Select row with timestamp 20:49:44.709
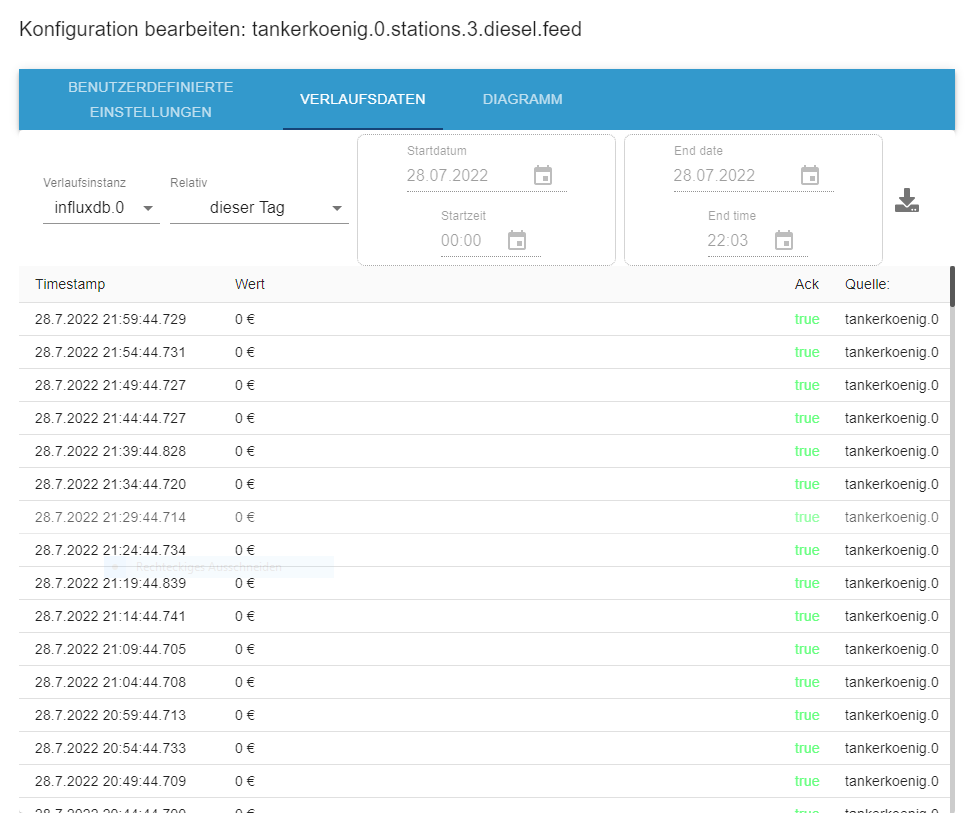The width and height of the screenshot is (970, 814). pyautogui.click(x=484, y=781)
